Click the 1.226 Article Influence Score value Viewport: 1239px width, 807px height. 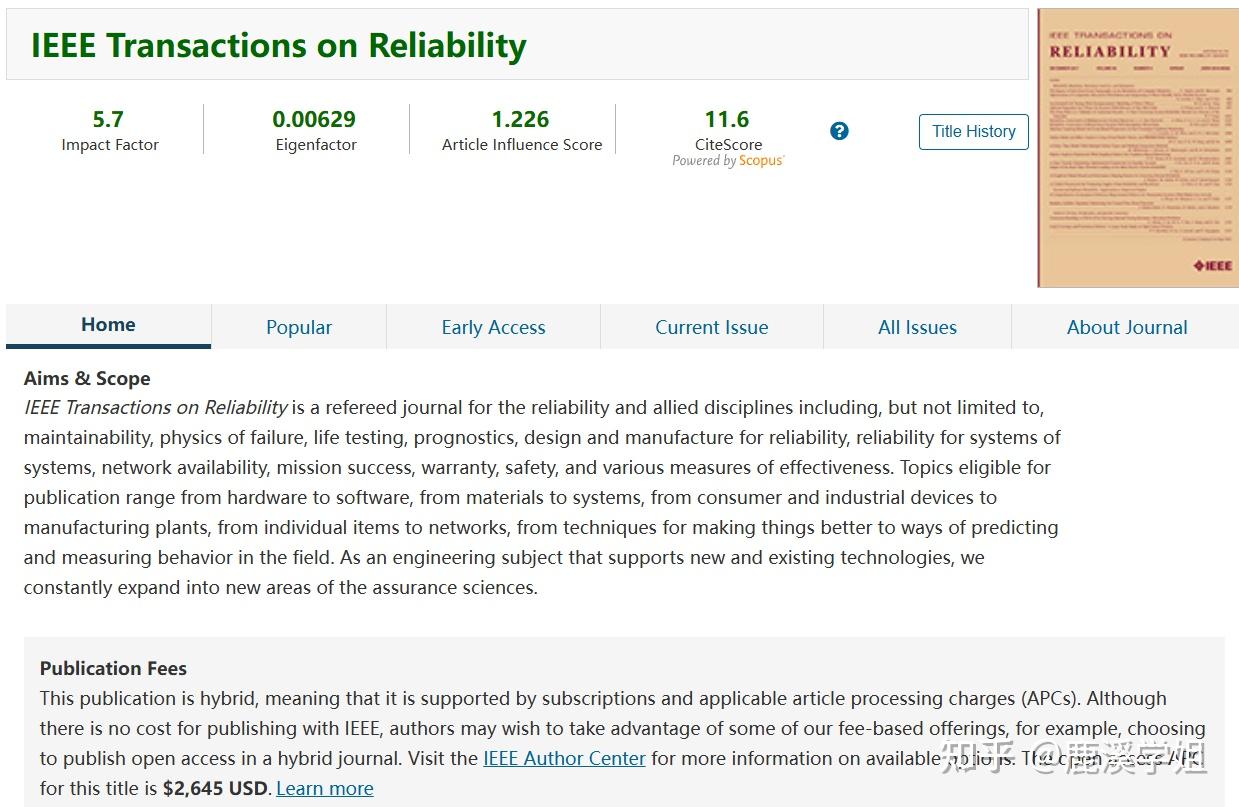point(521,119)
